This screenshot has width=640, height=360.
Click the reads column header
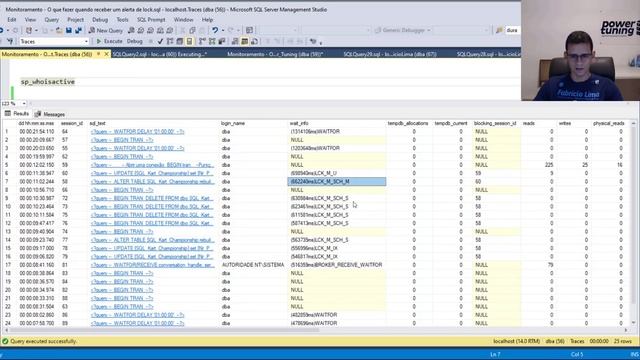tap(529, 123)
